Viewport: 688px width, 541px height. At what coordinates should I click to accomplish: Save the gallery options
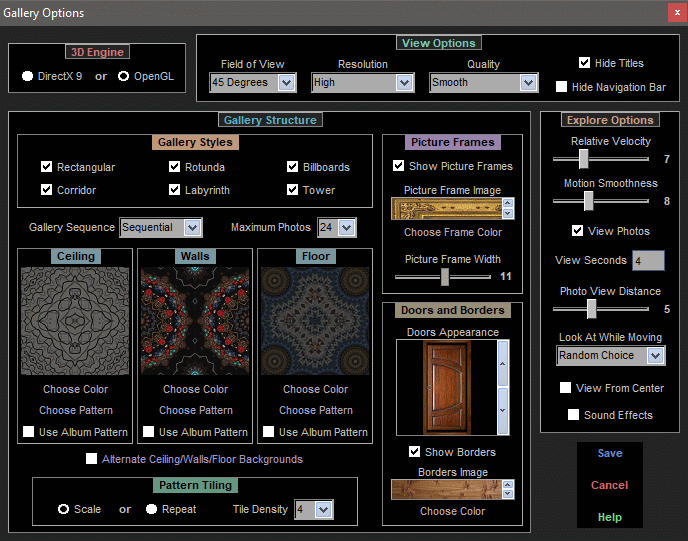(x=610, y=453)
